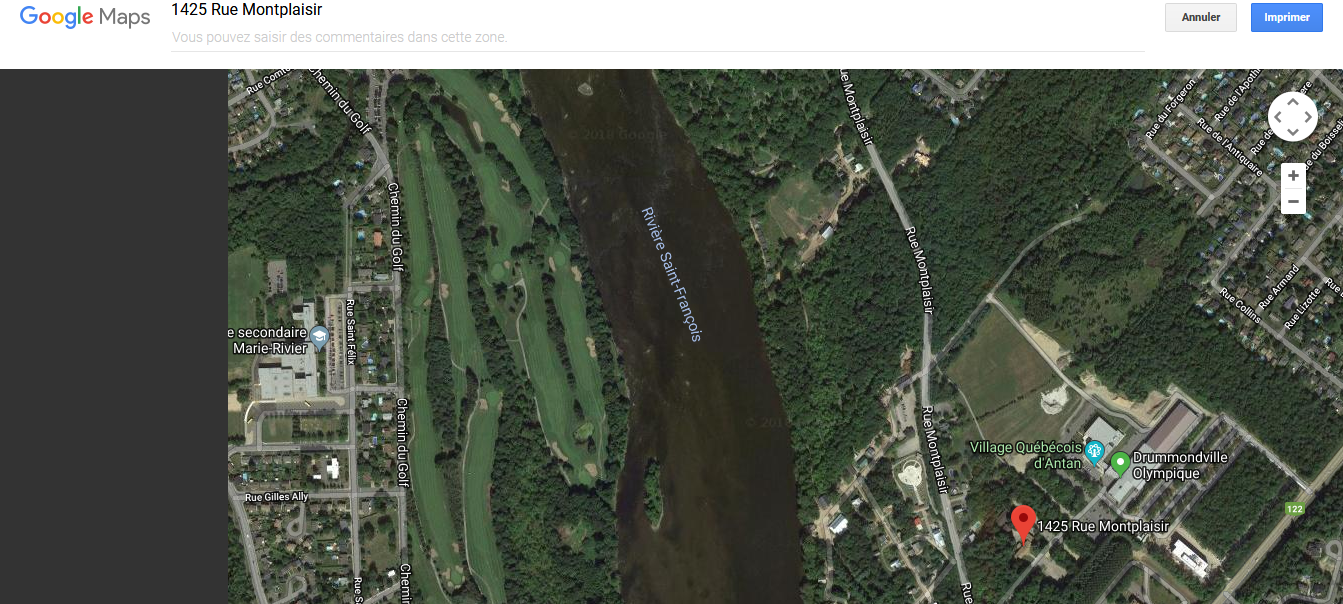1343x604 pixels.
Task: Open the Google Maps logo
Action: click(85, 17)
